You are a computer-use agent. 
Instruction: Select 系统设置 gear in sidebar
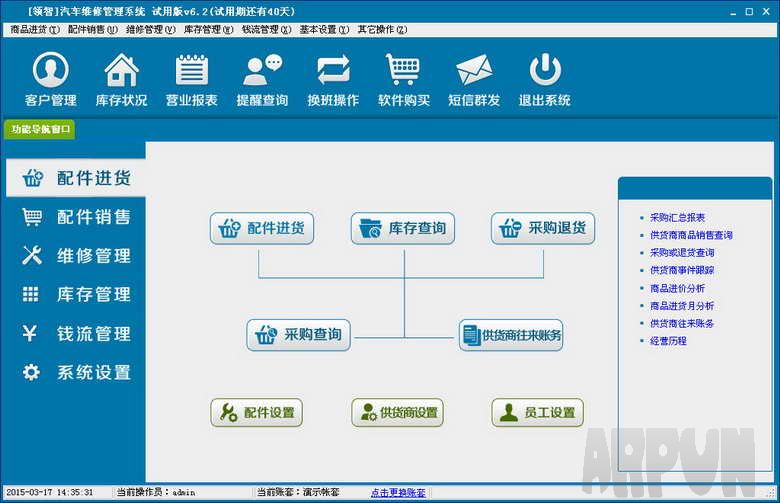click(x=76, y=372)
